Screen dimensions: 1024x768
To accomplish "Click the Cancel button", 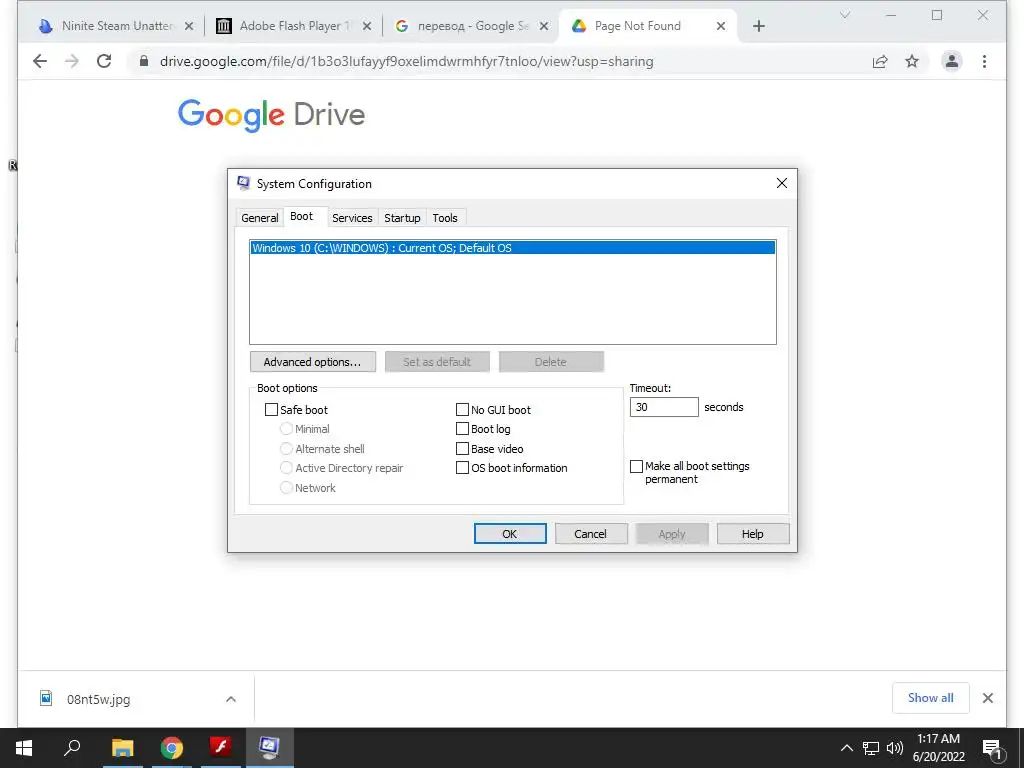I will click(x=590, y=534).
